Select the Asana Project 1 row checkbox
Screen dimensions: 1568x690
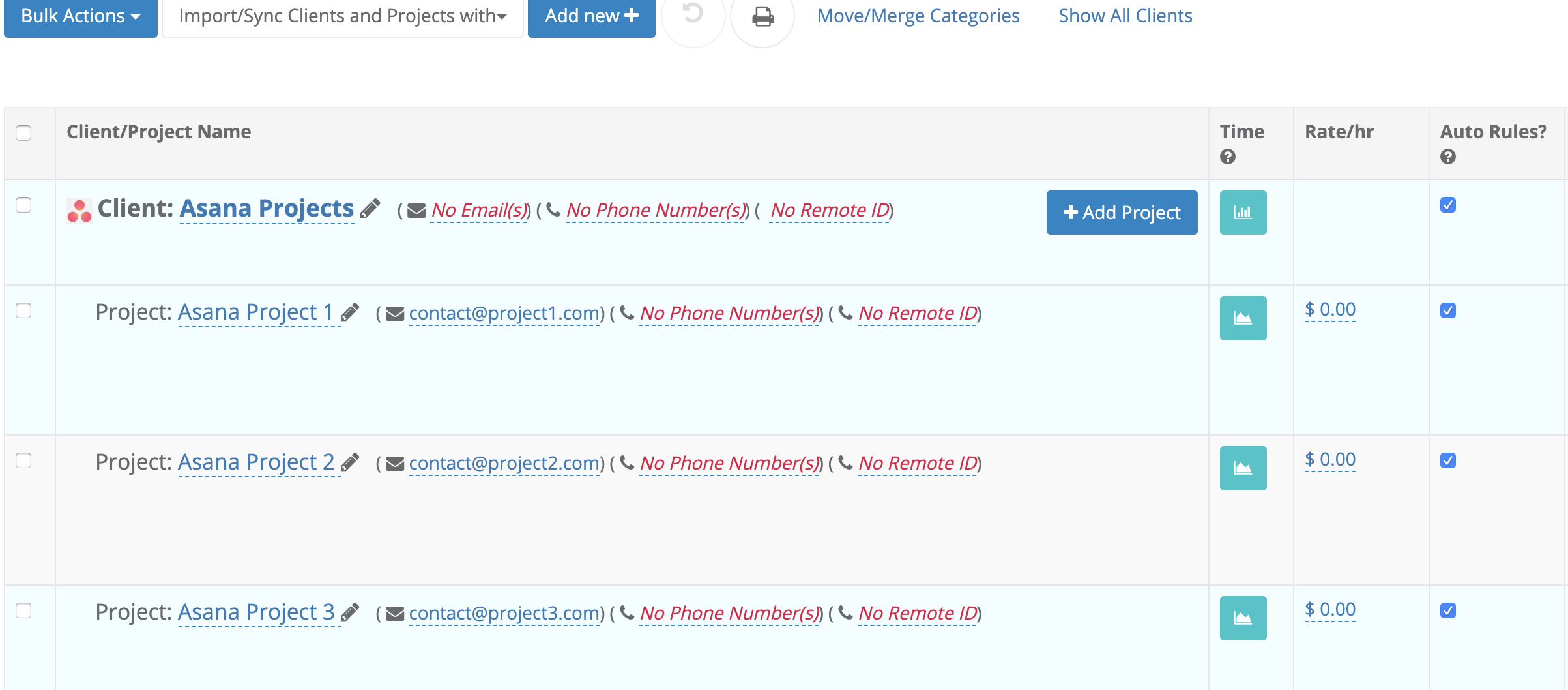tap(23, 310)
